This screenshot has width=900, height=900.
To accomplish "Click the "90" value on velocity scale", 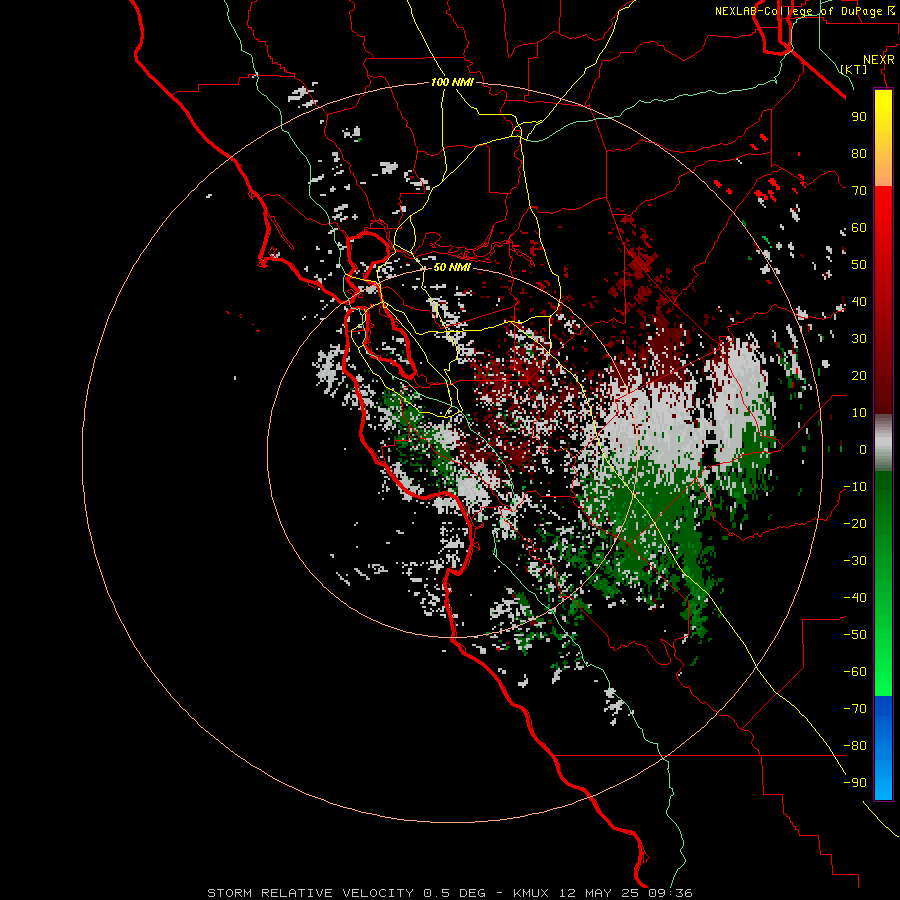I will [859, 117].
